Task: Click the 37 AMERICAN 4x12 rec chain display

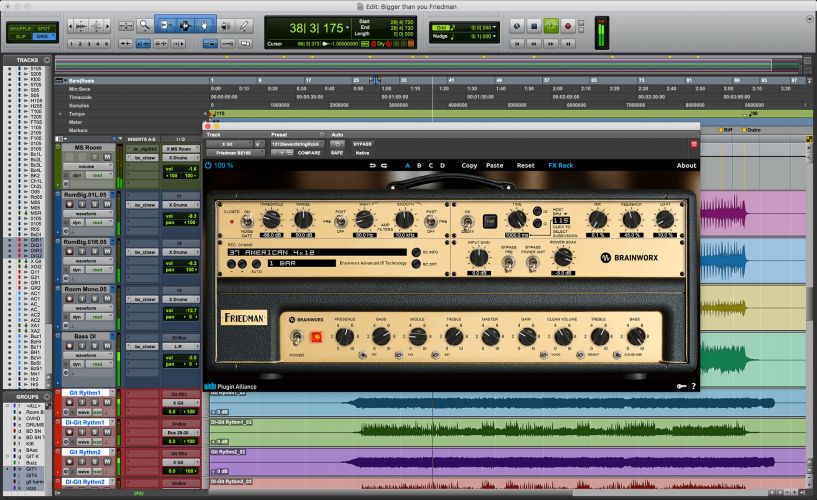Action: pyautogui.click(x=317, y=252)
